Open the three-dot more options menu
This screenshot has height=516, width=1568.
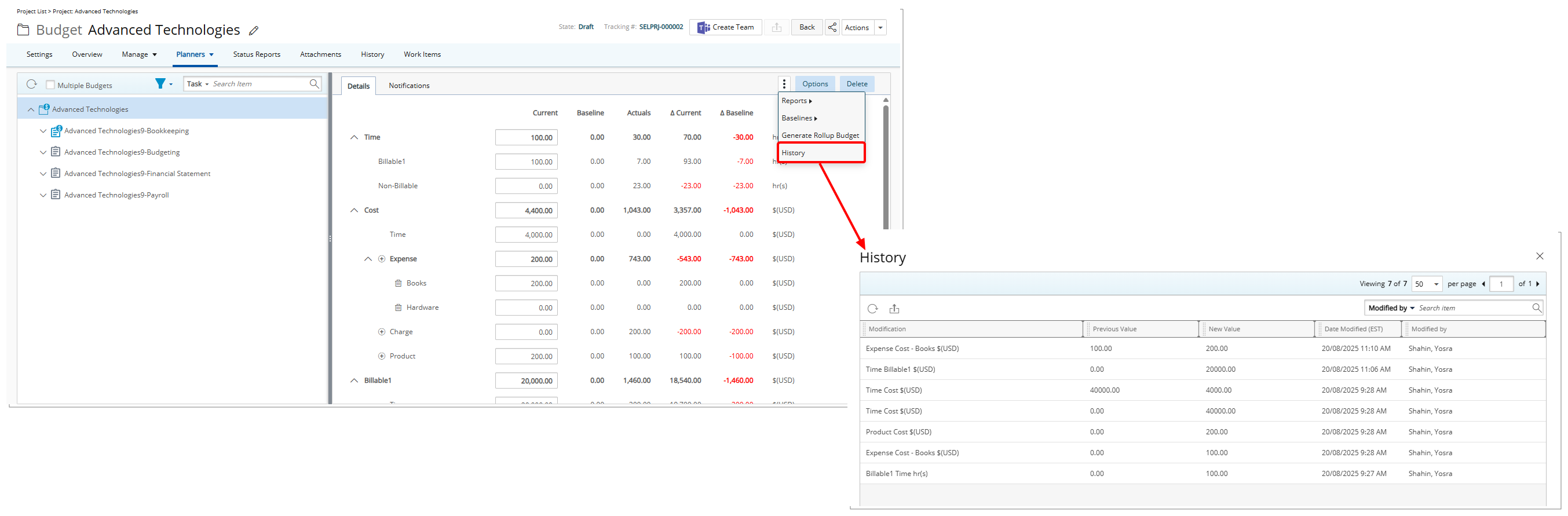coord(784,84)
